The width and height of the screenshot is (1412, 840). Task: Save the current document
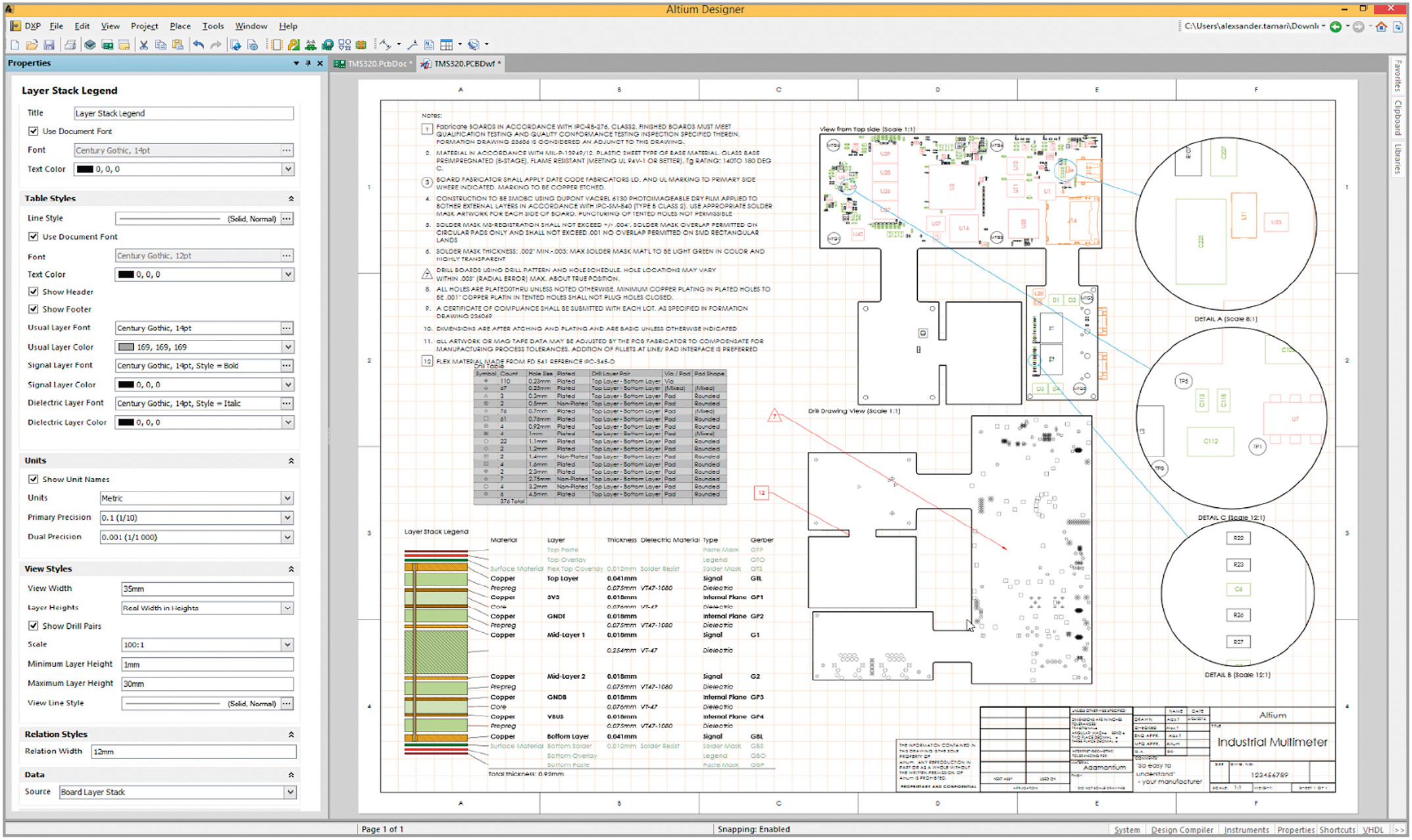click(x=49, y=45)
